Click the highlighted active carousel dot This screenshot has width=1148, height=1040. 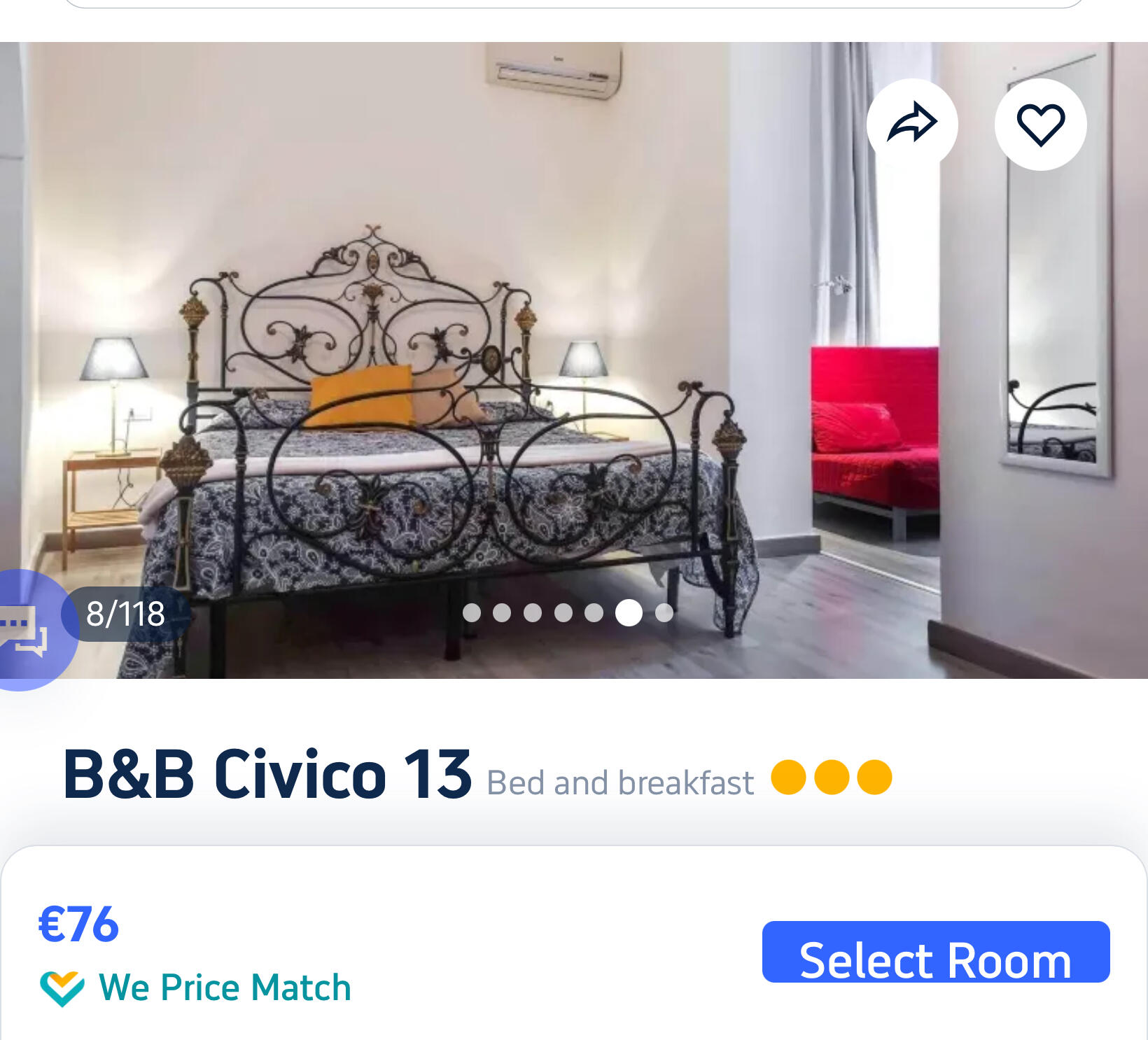click(629, 612)
